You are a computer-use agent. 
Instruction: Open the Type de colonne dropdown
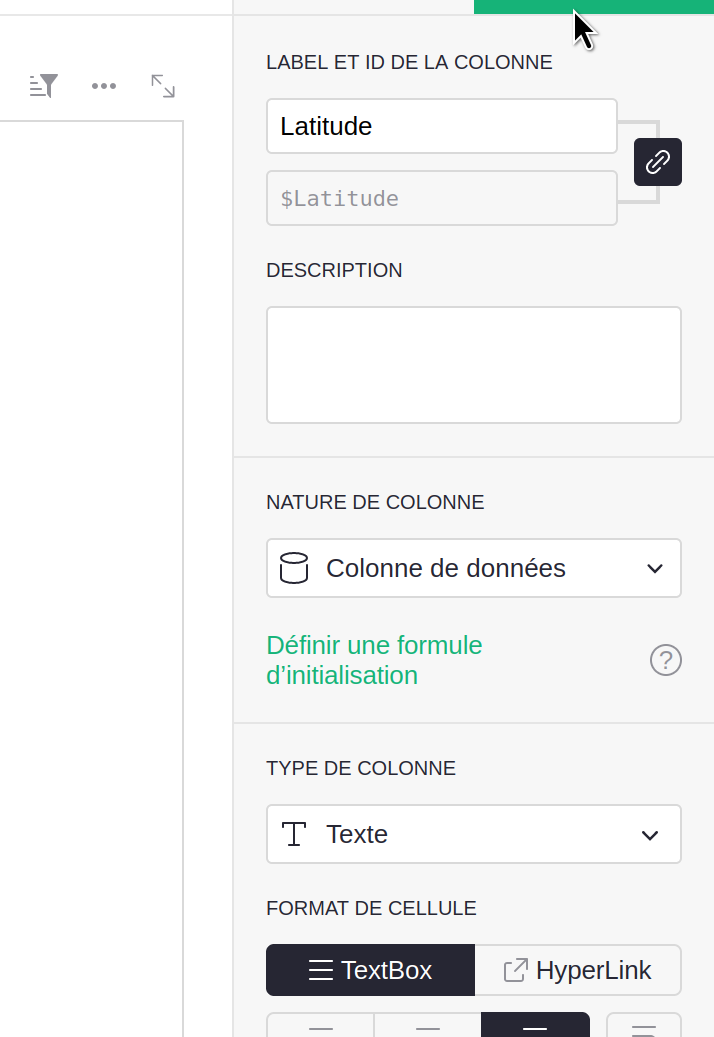[473, 834]
